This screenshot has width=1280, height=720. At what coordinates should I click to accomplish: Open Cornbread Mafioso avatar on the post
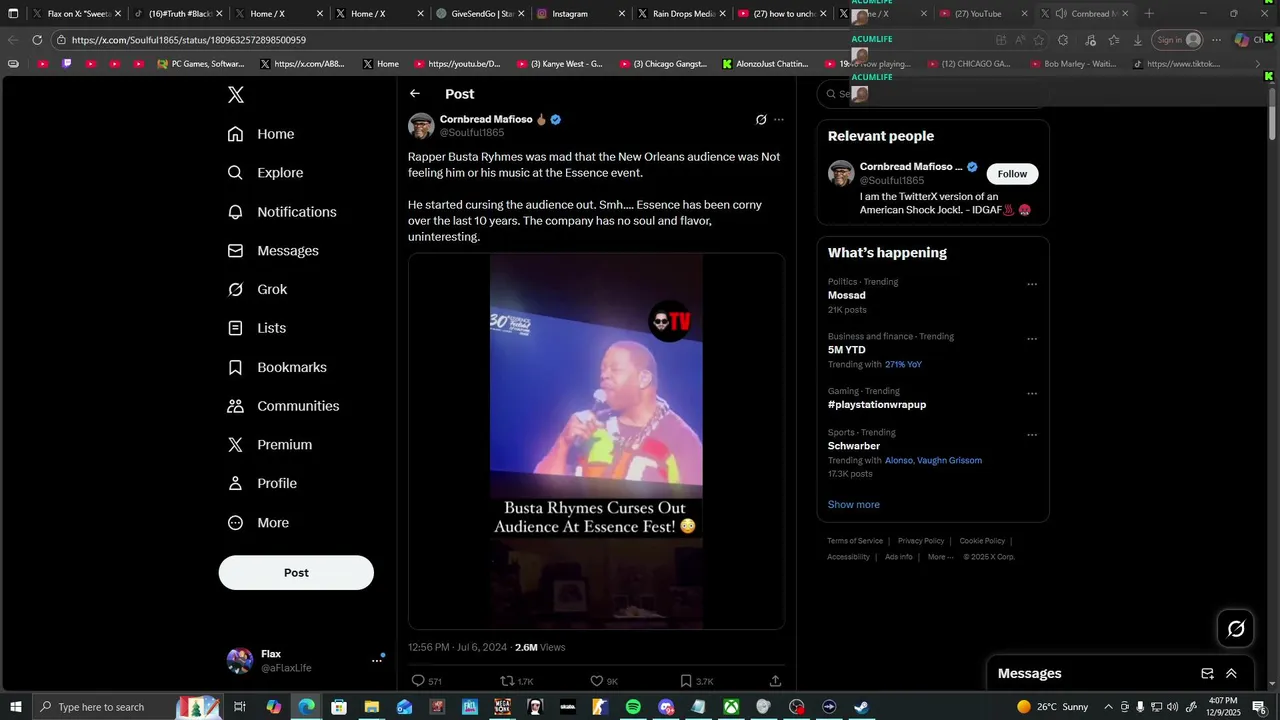coord(421,126)
